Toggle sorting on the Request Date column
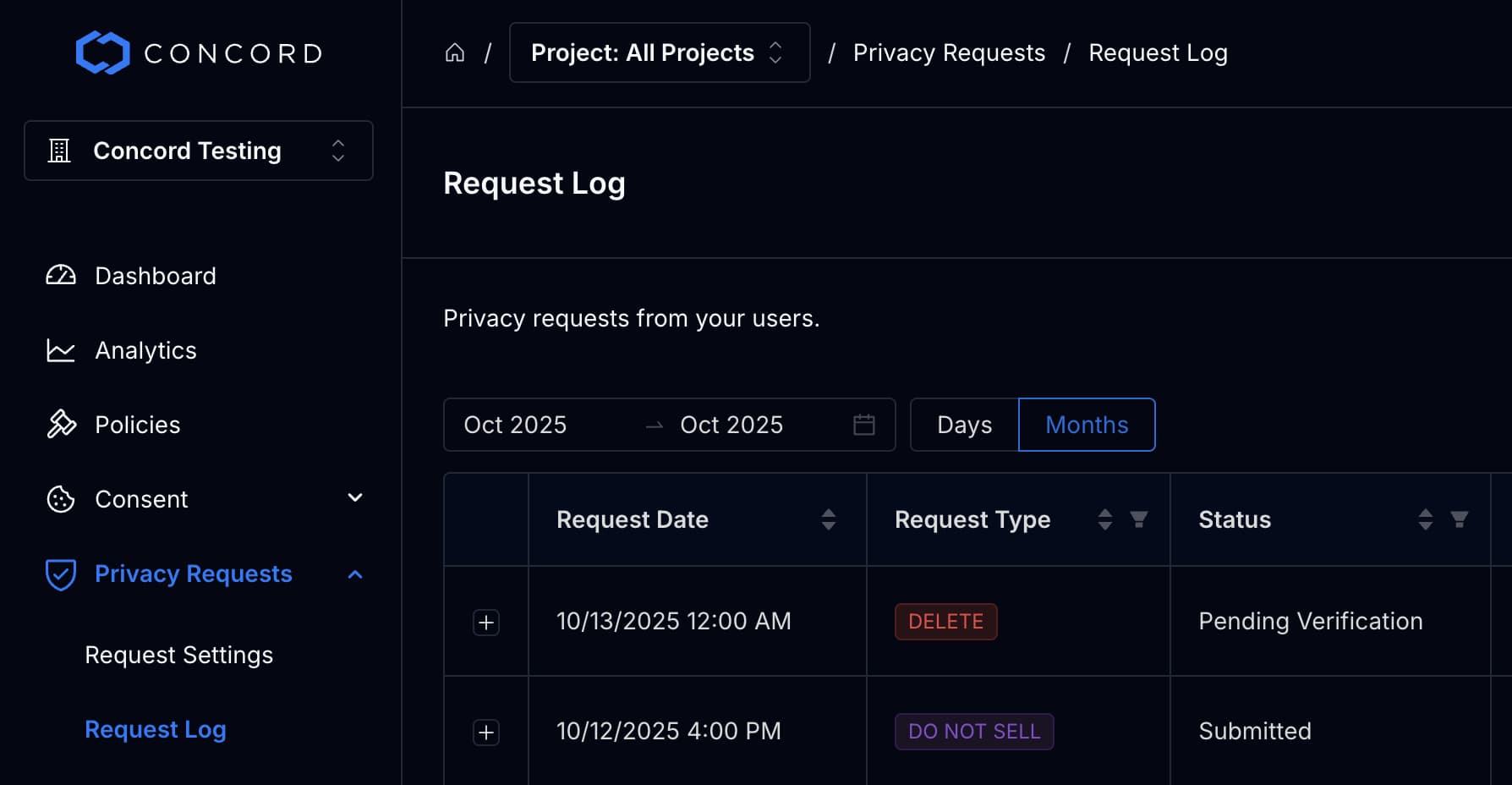 tap(829, 519)
